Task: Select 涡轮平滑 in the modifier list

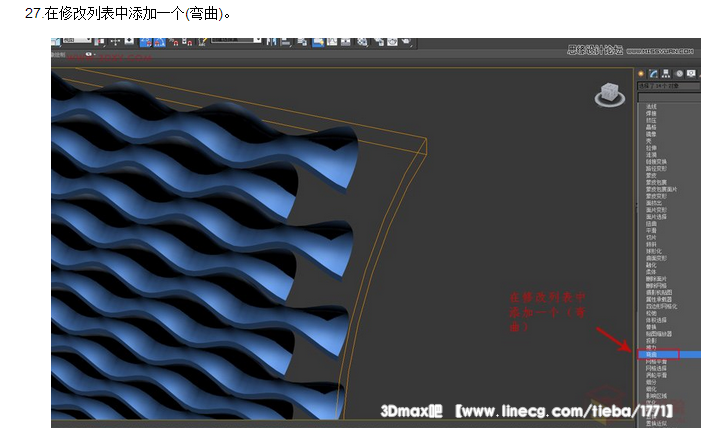Action: click(x=656, y=375)
